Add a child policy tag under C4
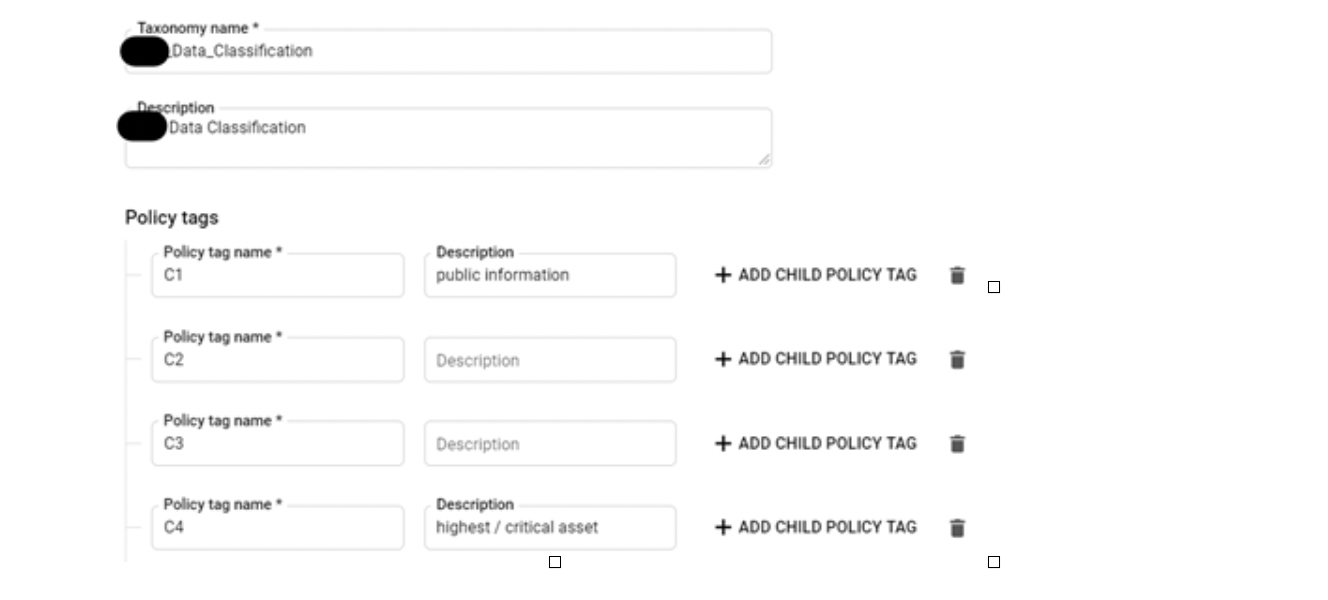This screenshot has width=1328, height=600. pyautogui.click(x=816, y=527)
